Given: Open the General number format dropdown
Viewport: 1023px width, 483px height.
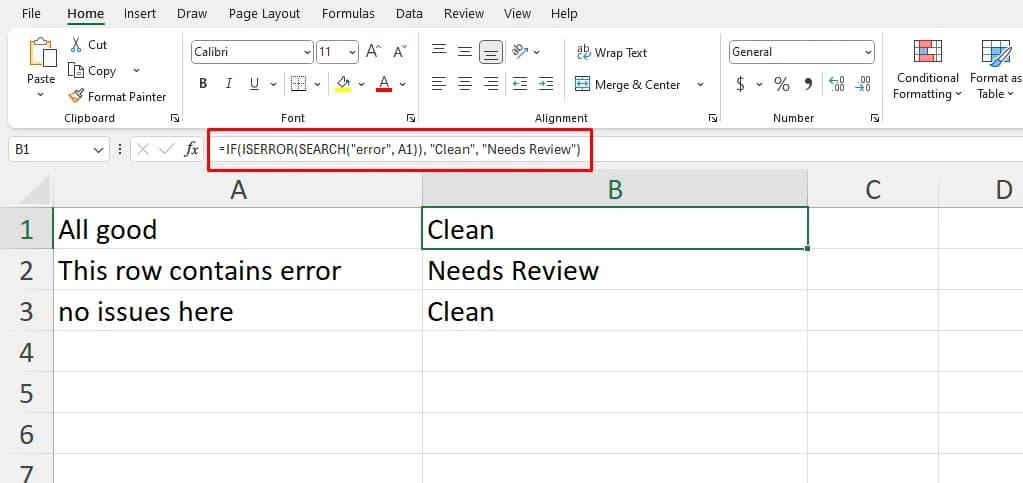Looking at the screenshot, I should tap(868, 52).
